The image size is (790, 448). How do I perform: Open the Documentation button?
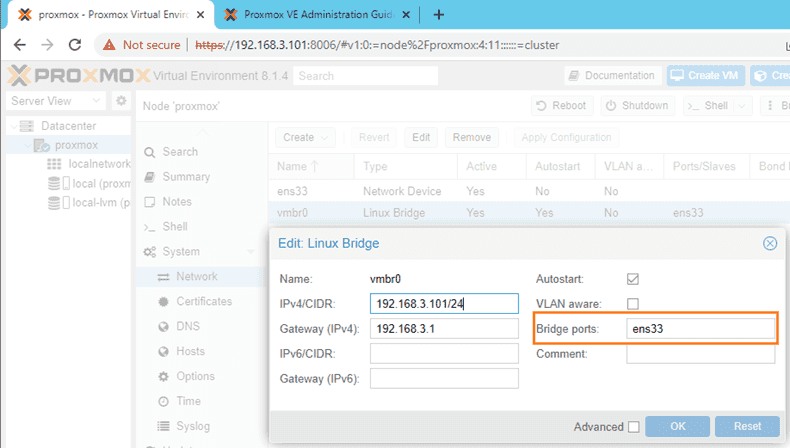coord(612,76)
